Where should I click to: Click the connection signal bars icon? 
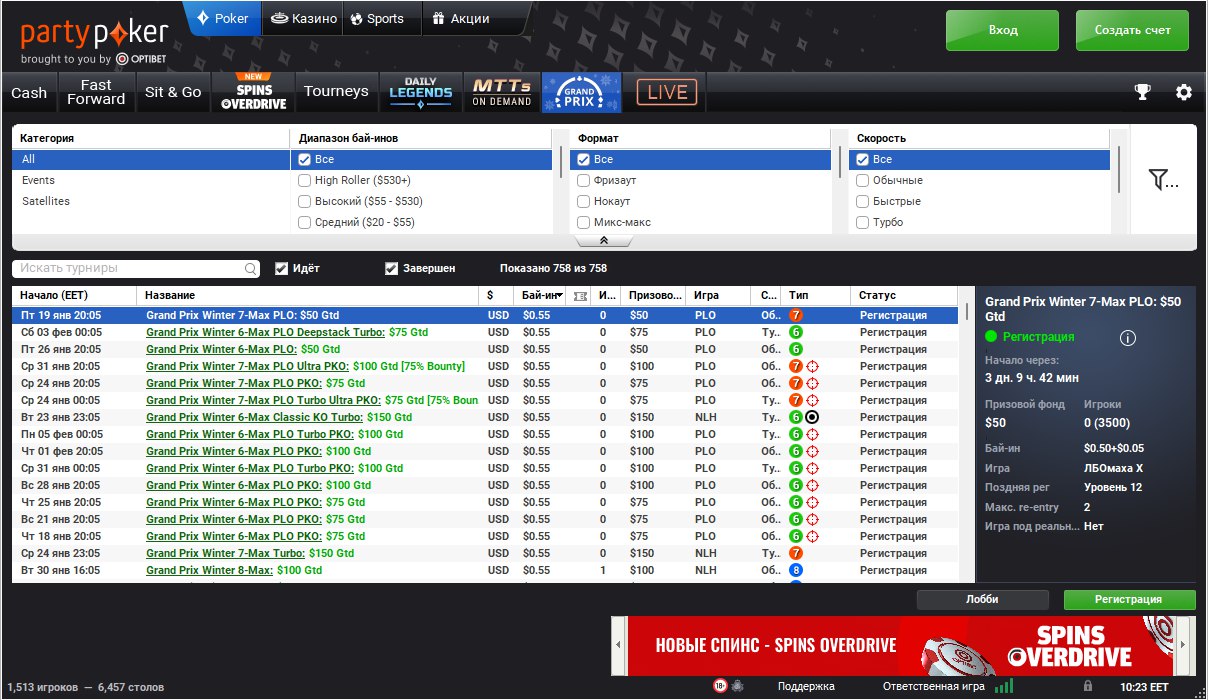click(1004, 686)
